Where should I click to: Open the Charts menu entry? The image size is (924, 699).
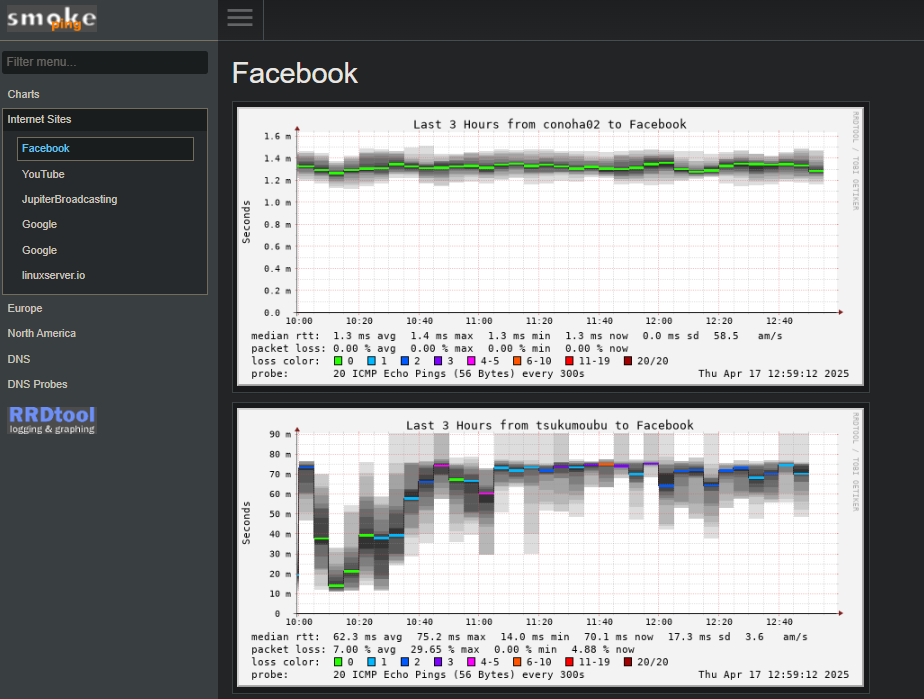pos(24,94)
